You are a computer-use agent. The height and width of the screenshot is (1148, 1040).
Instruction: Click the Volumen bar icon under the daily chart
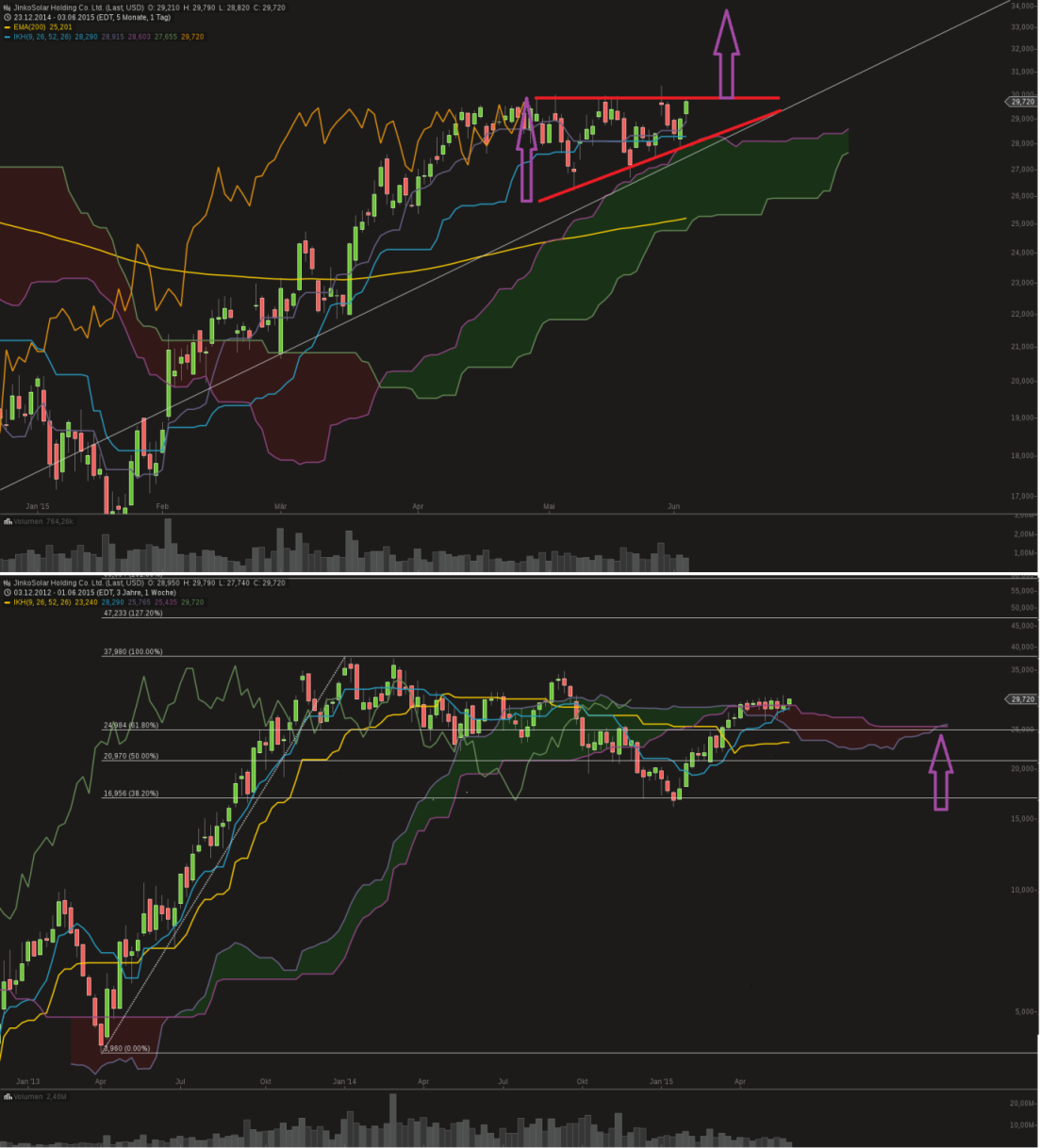coord(8,520)
